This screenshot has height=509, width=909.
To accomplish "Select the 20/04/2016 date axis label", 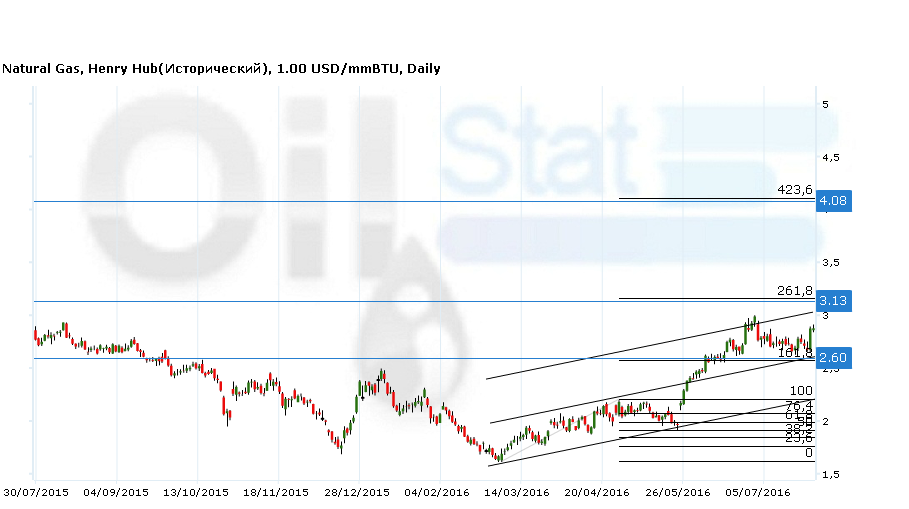I will click(x=597, y=492).
